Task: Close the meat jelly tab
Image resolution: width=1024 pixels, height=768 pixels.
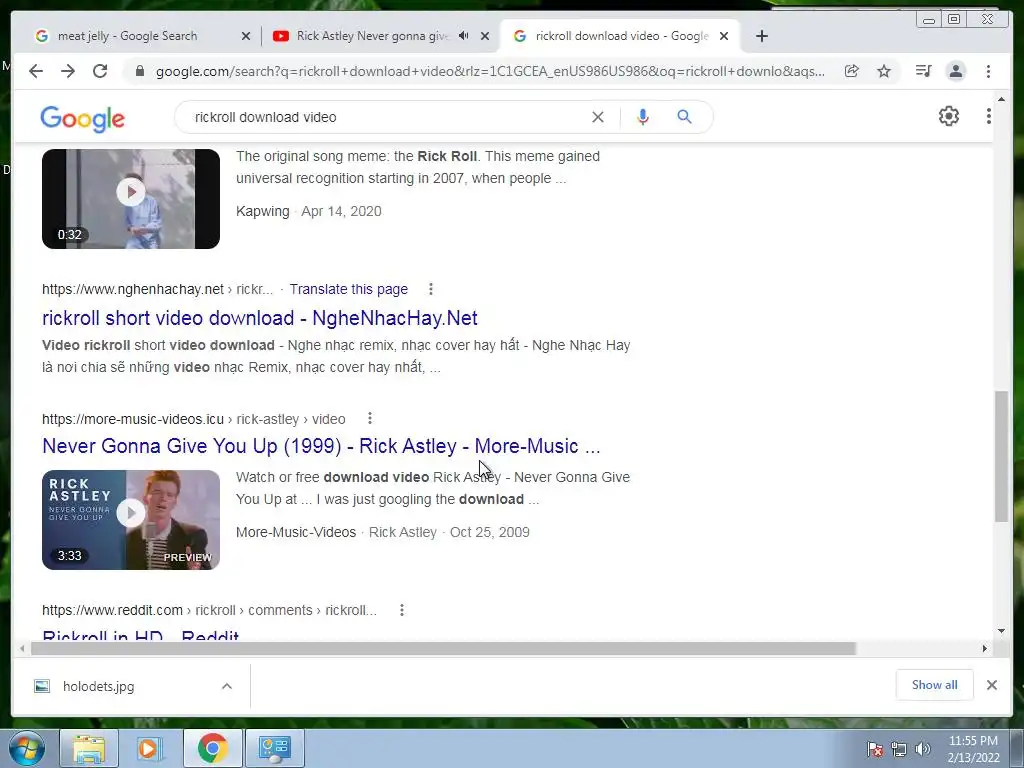Action: pos(246,36)
